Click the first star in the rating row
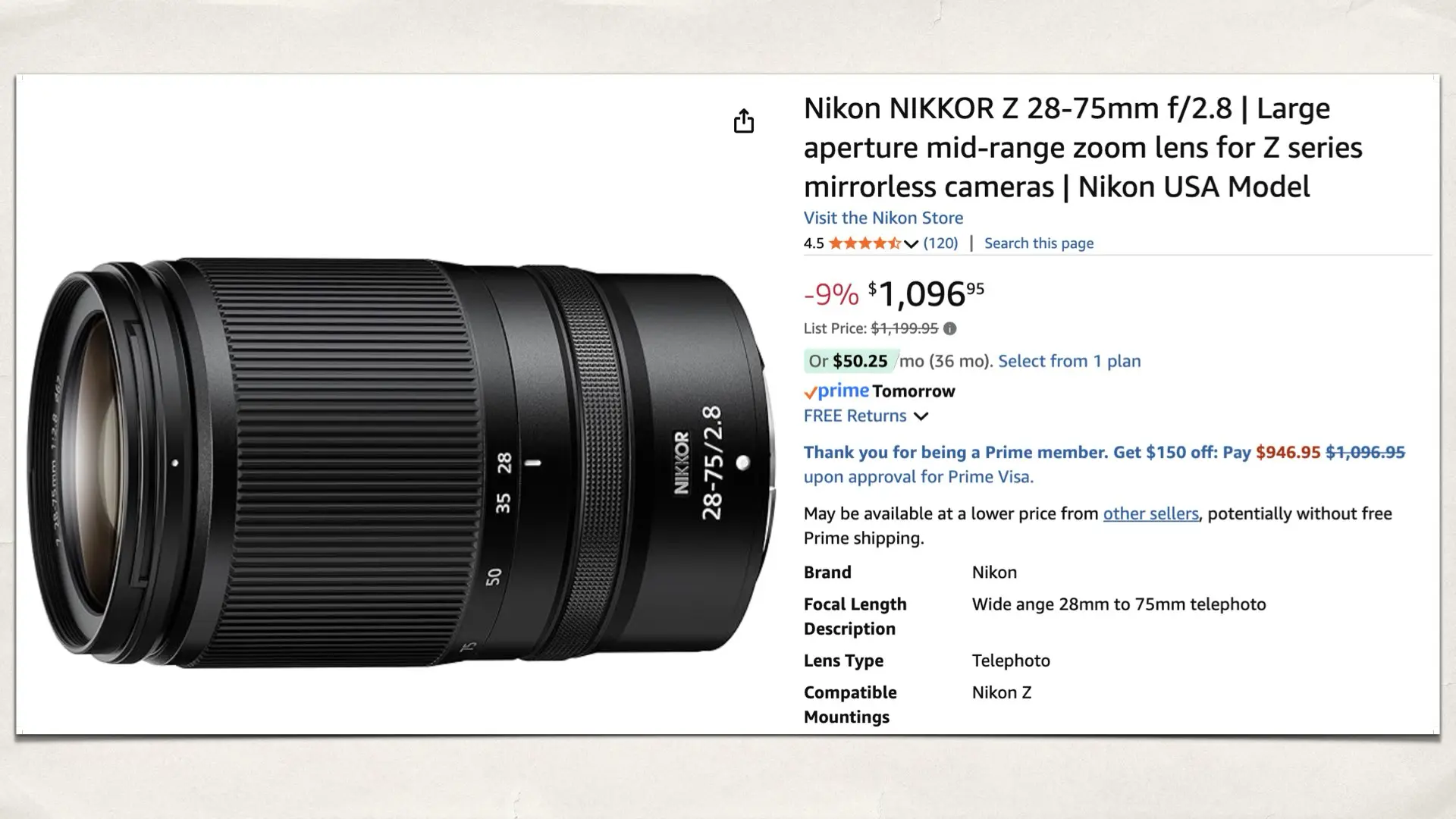The width and height of the screenshot is (1456, 819). click(837, 243)
